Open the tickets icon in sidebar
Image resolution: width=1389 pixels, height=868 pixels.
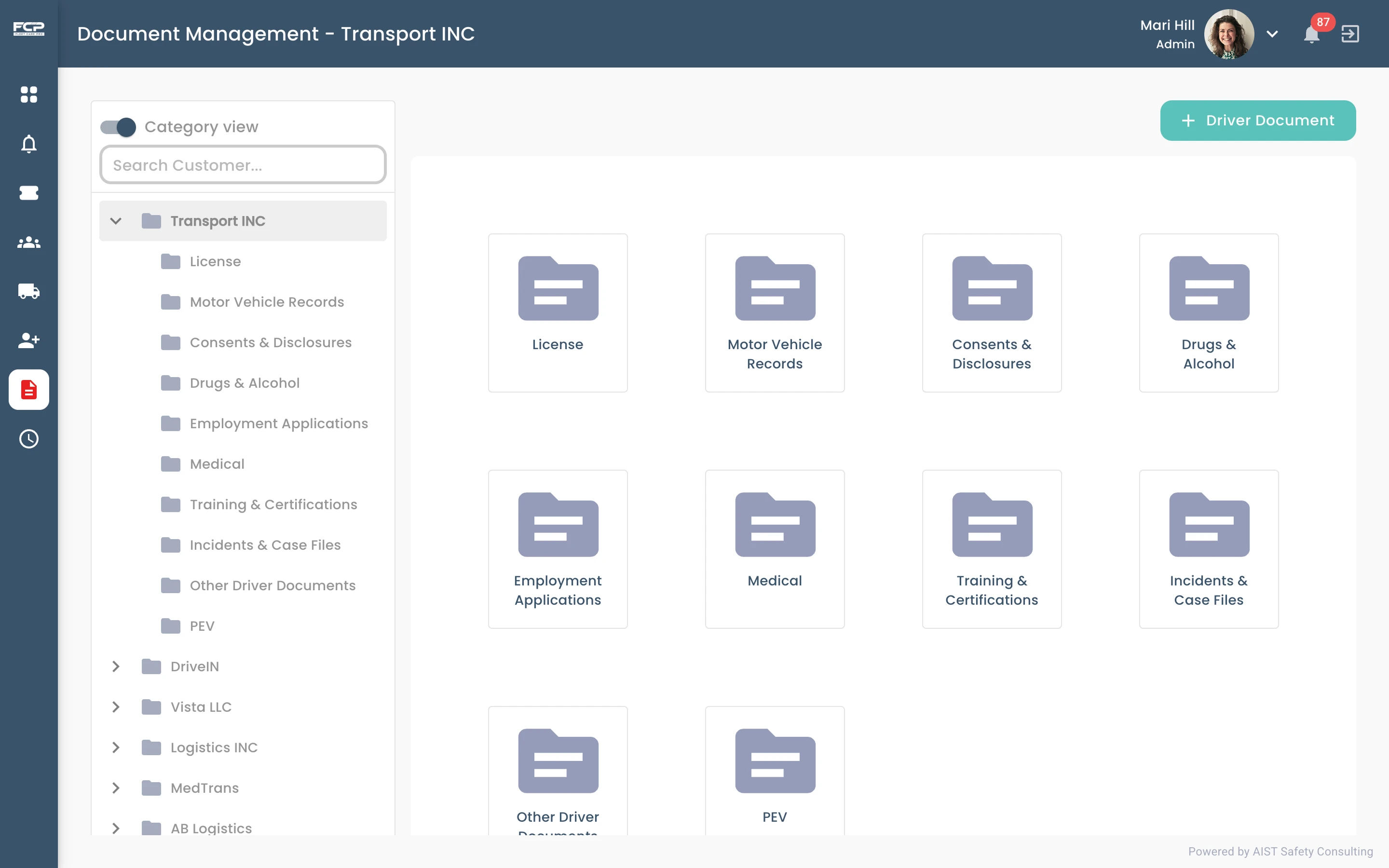point(29,193)
